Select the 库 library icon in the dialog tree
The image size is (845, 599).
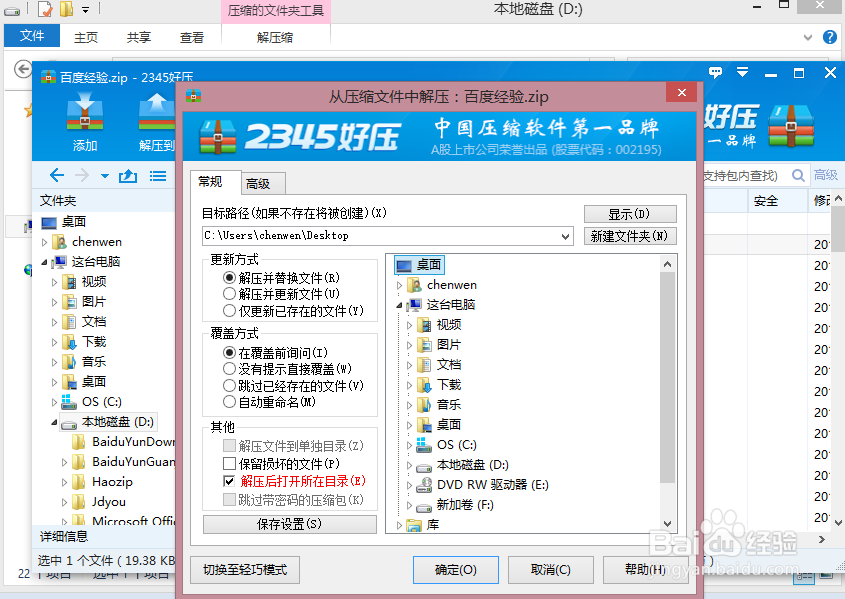pos(414,525)
